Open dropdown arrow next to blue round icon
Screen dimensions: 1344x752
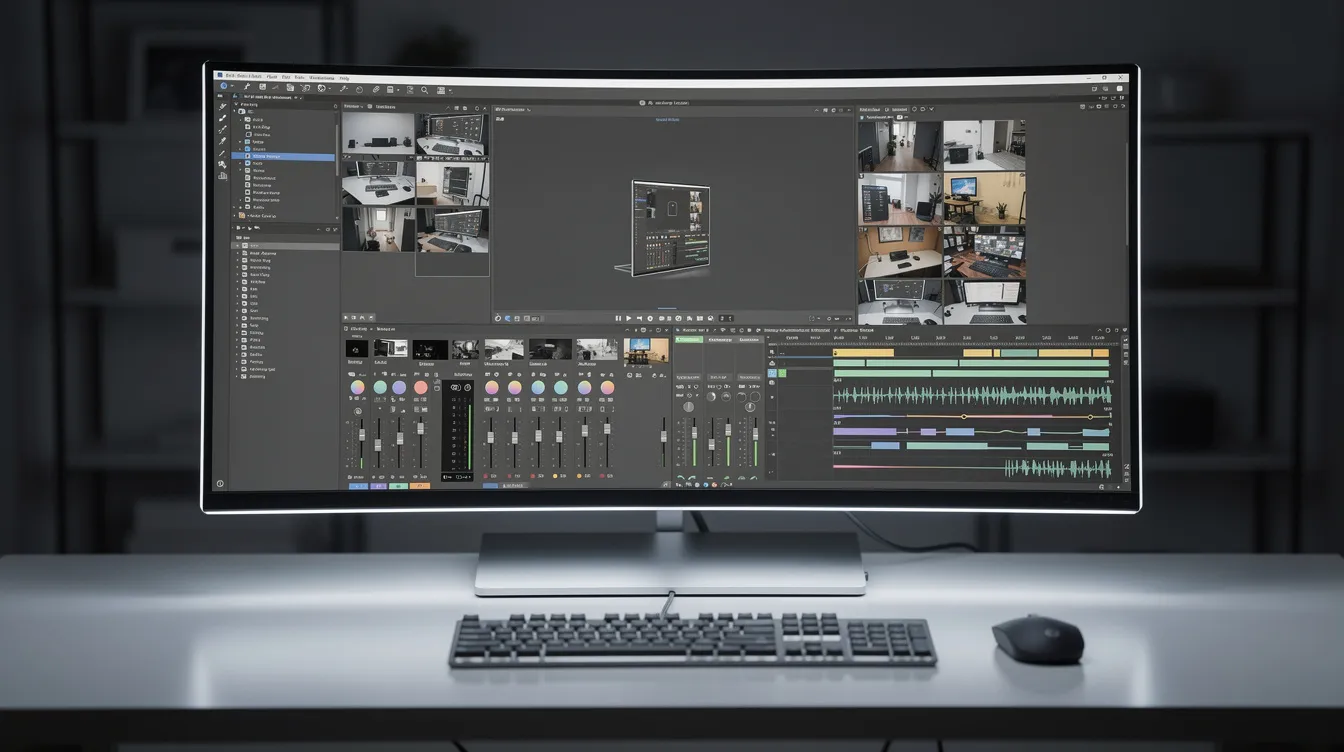232,86
